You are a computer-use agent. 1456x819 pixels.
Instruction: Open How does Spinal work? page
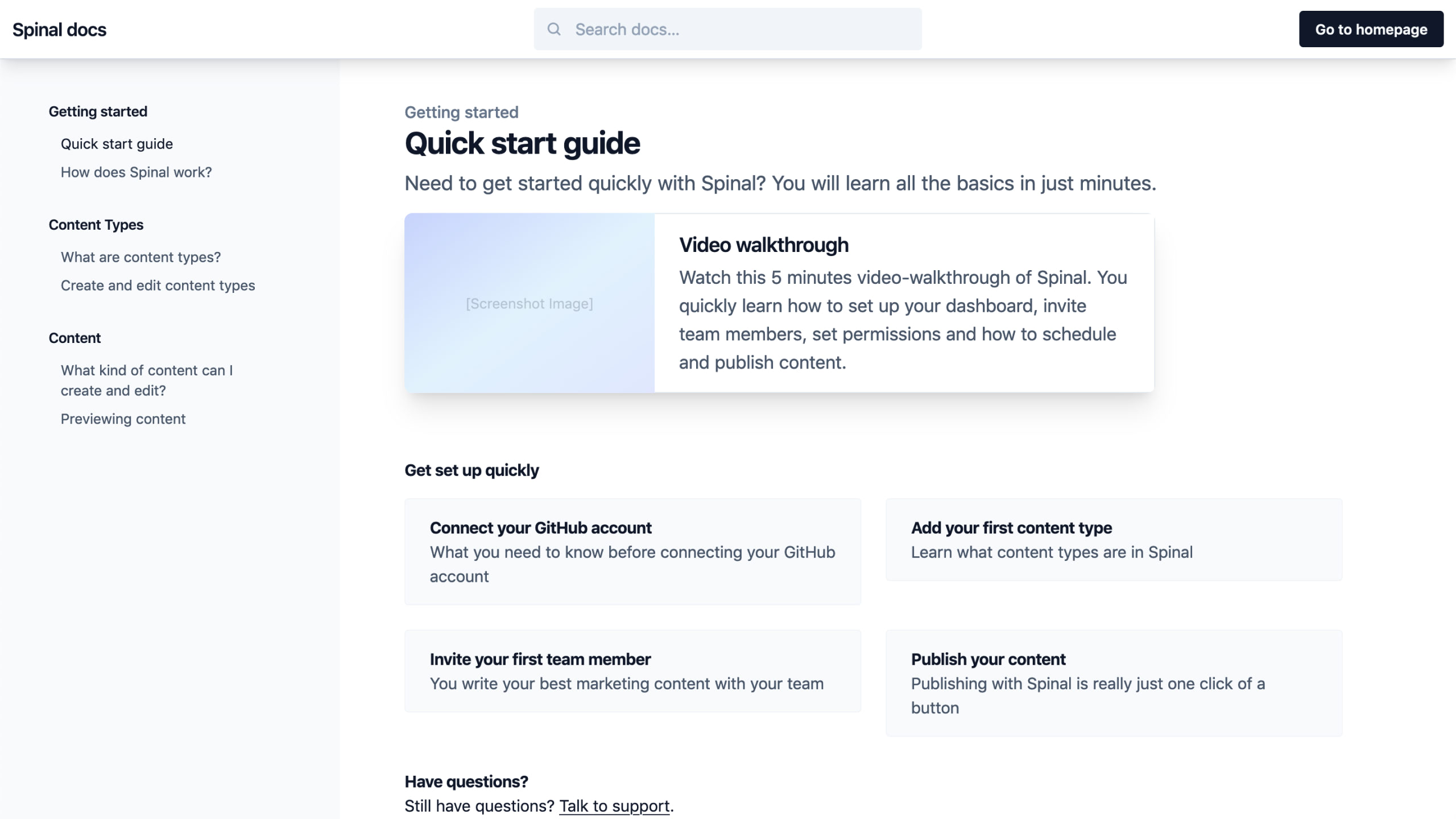click(x=136, y=172)
